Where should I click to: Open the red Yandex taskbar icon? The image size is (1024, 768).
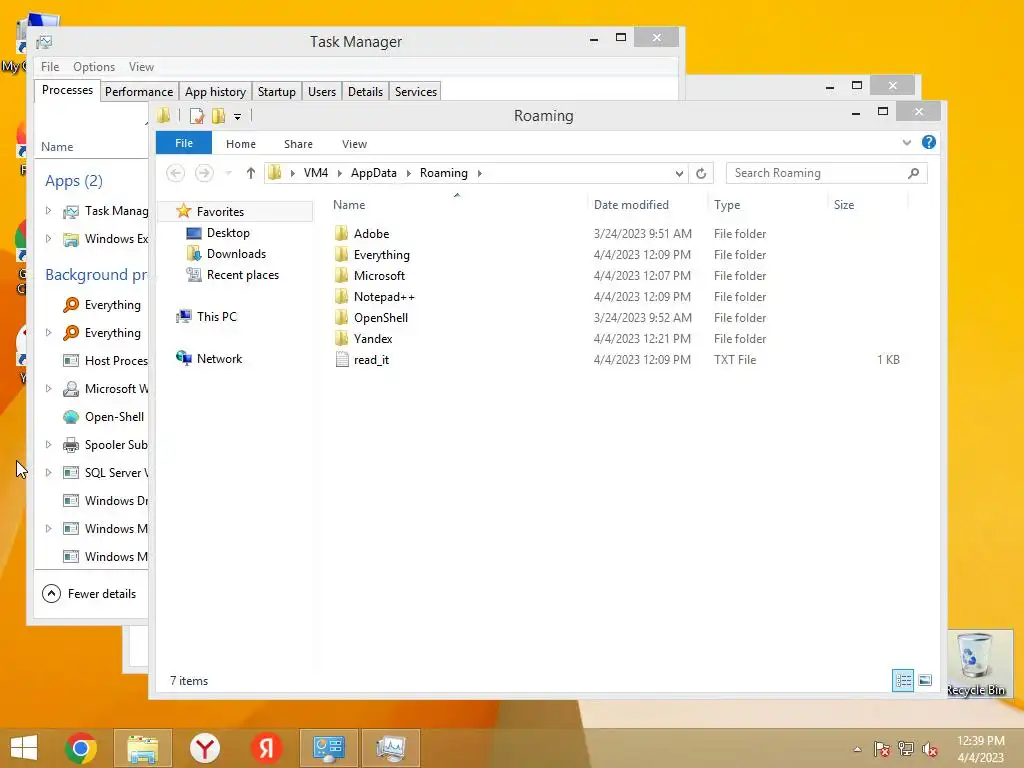click(266, 748)
